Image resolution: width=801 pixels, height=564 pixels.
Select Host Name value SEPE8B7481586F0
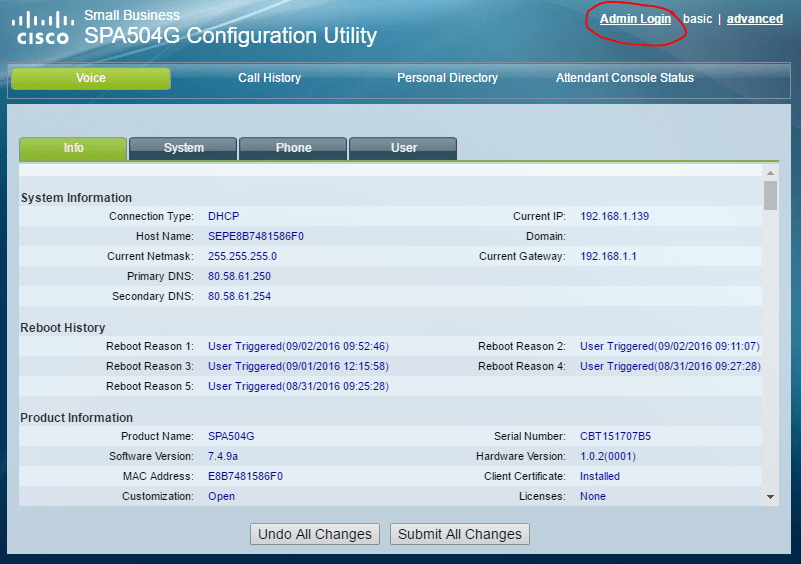tap(256, 237)
